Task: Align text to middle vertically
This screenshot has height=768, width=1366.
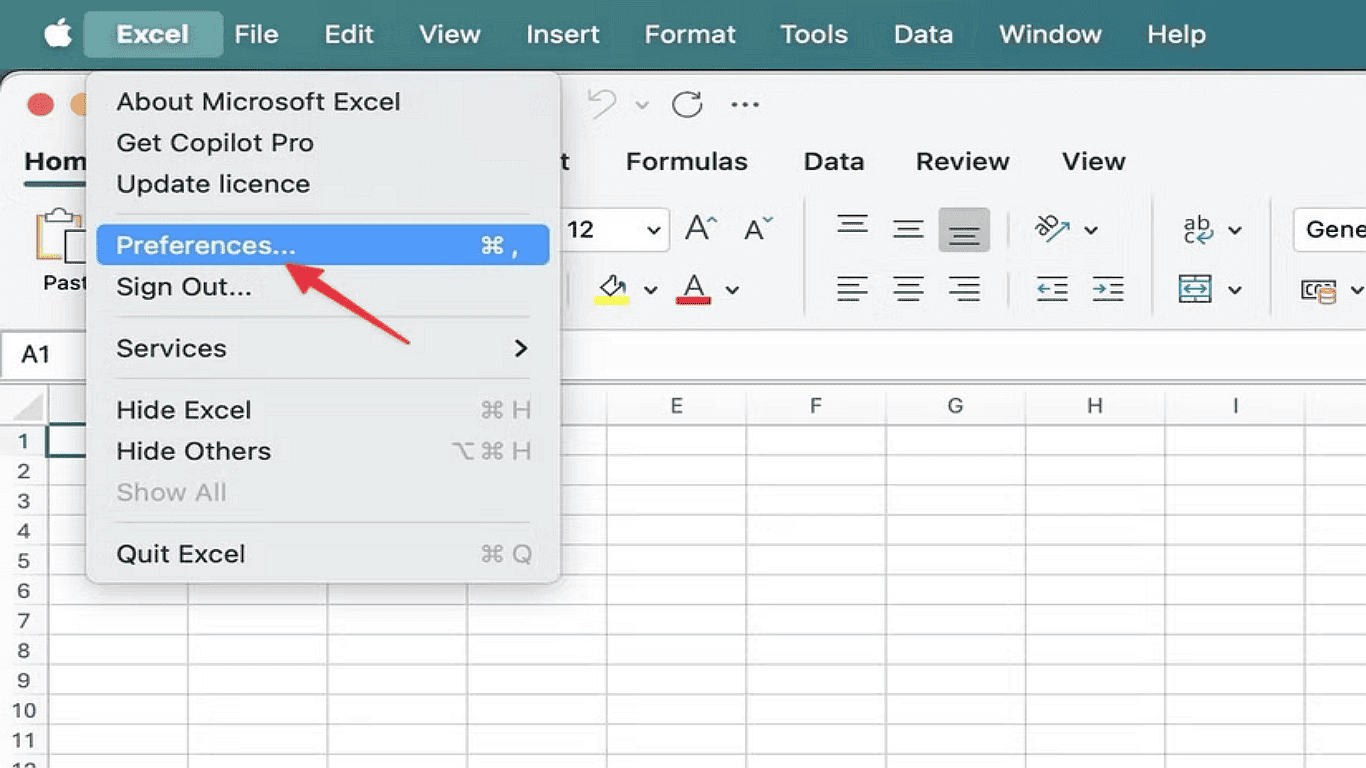Action: coord(908,229)
